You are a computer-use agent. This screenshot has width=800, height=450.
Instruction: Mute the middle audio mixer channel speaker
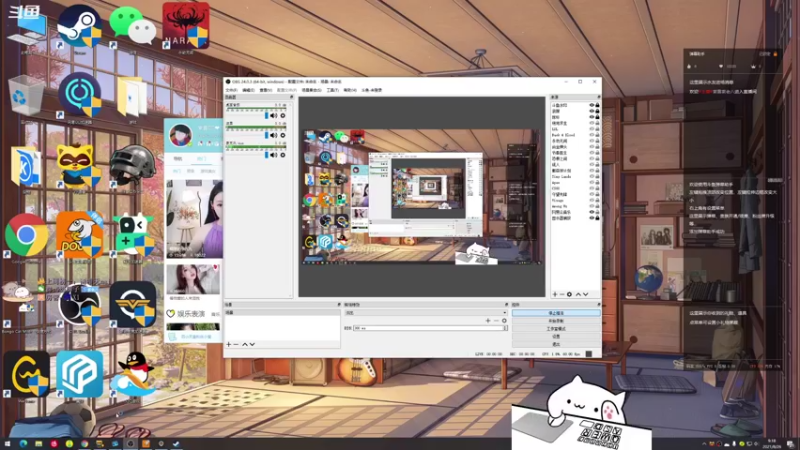coord(273,135)
